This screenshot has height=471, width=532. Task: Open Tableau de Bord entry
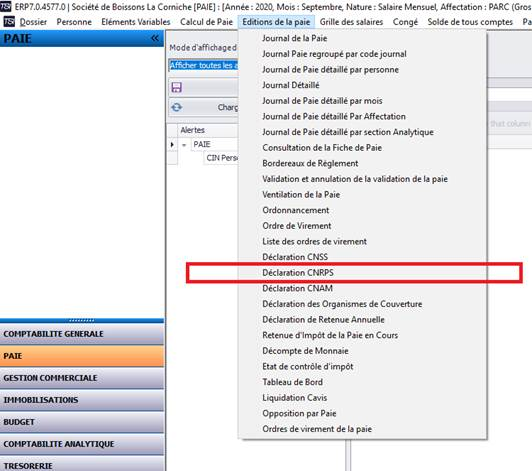292,382
